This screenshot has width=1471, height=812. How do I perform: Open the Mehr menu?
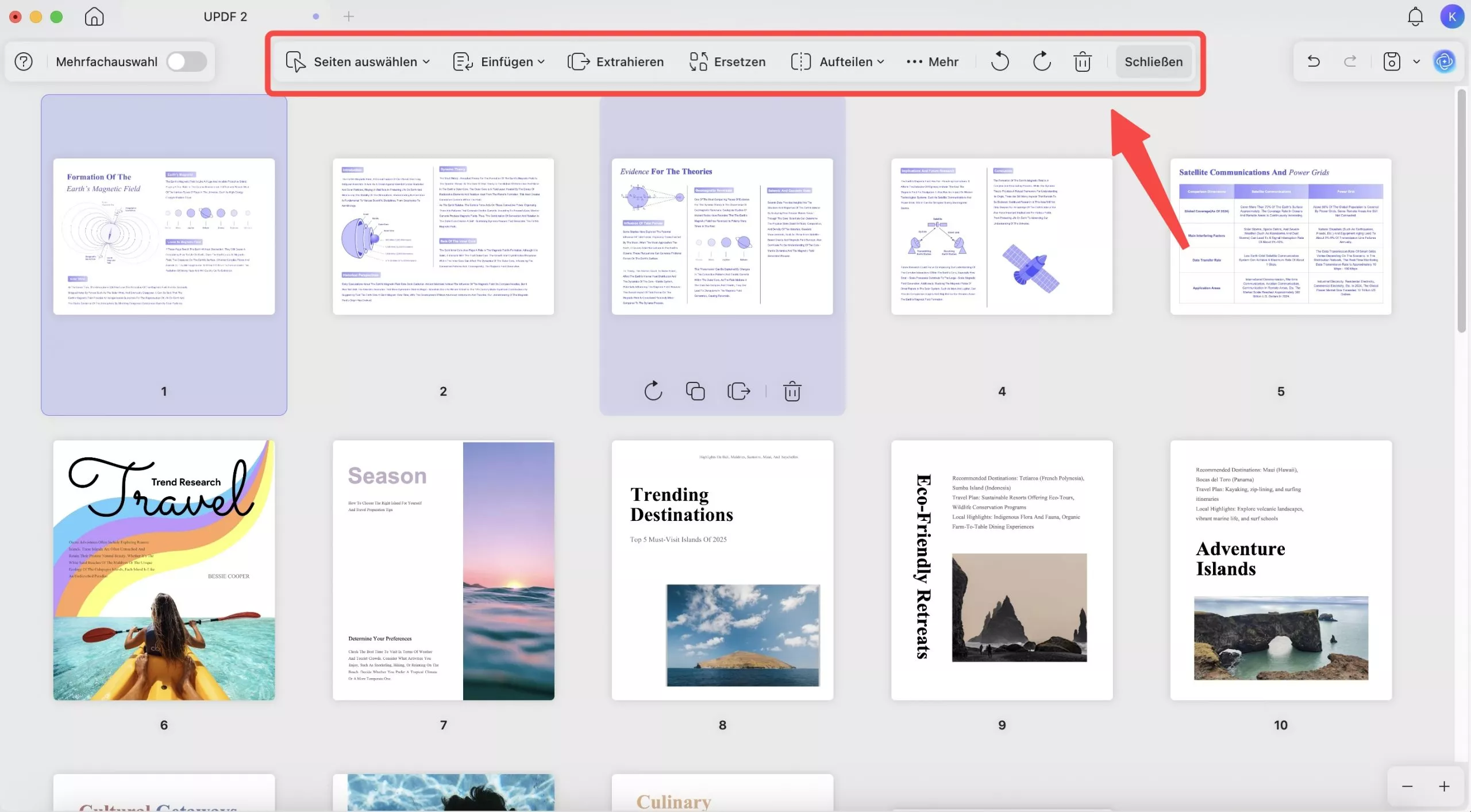(x=932, y=61)
